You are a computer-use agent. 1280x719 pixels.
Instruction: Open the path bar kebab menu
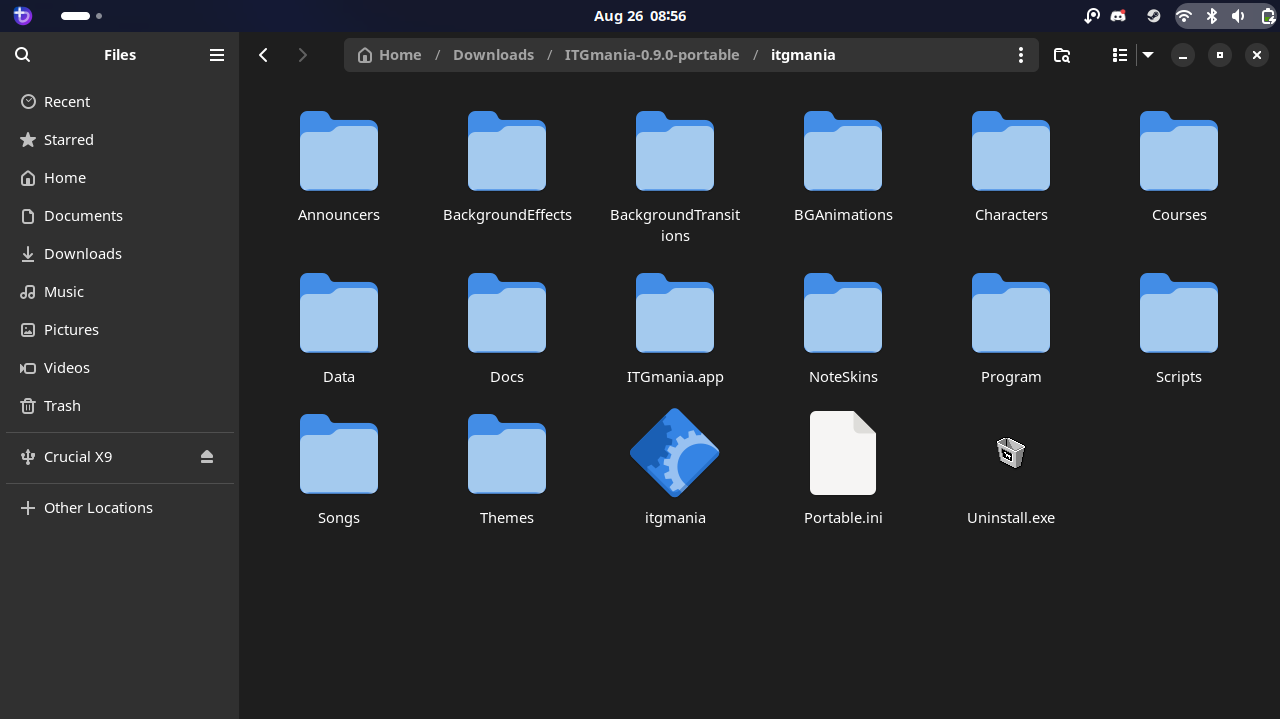pos(1020,55)
